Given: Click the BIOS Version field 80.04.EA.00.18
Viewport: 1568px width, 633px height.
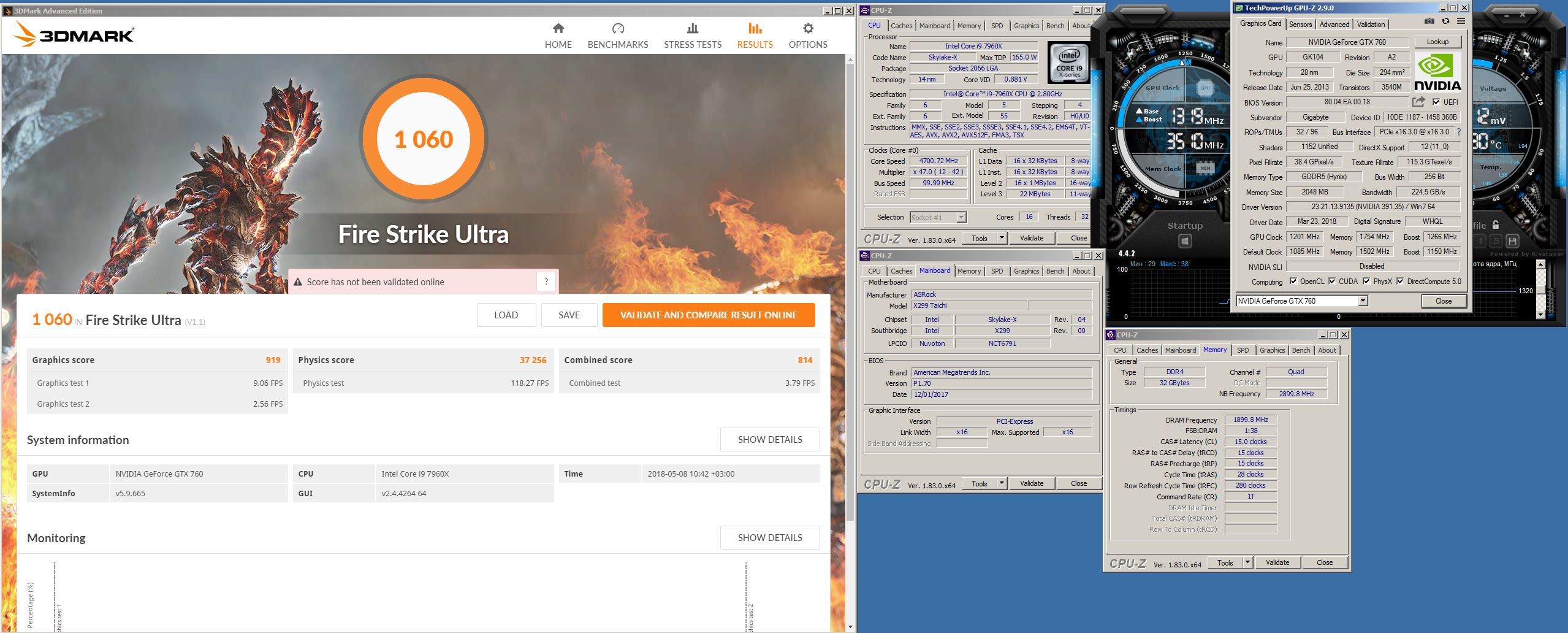Looking at the screenshot, I should click(1347, 102).
